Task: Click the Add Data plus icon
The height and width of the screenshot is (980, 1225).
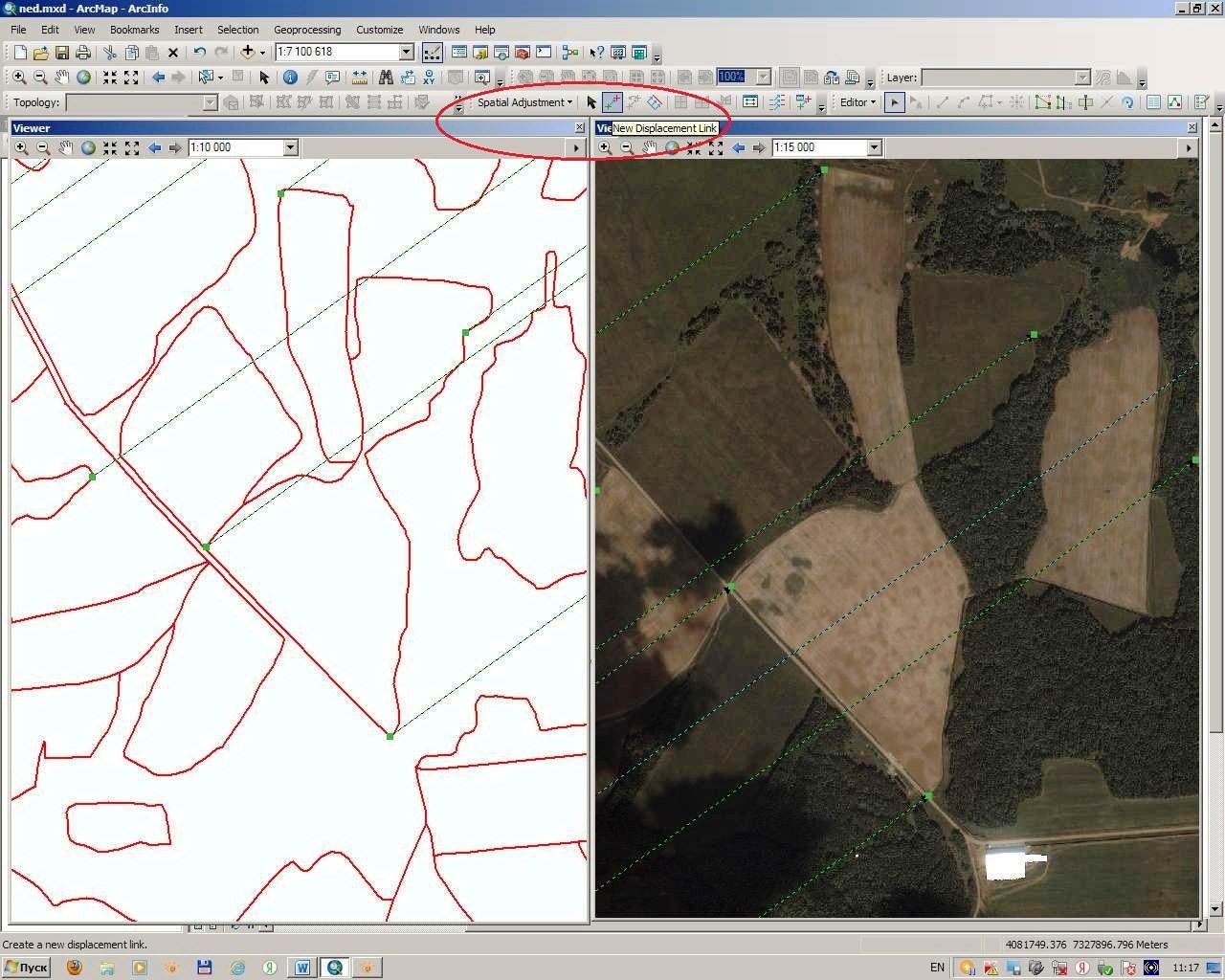Action: 248,53
